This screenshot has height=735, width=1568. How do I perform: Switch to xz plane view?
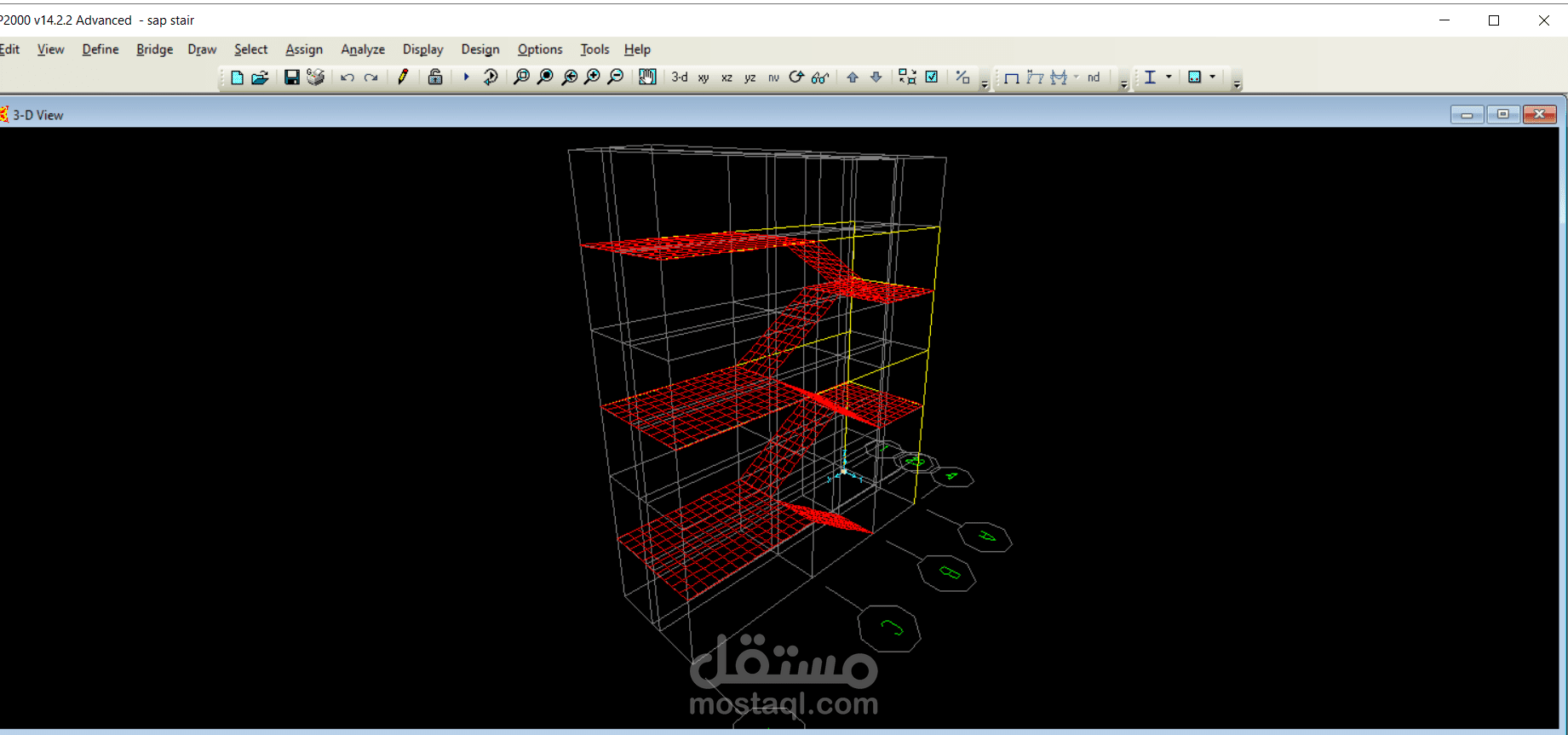pos(727,78)
